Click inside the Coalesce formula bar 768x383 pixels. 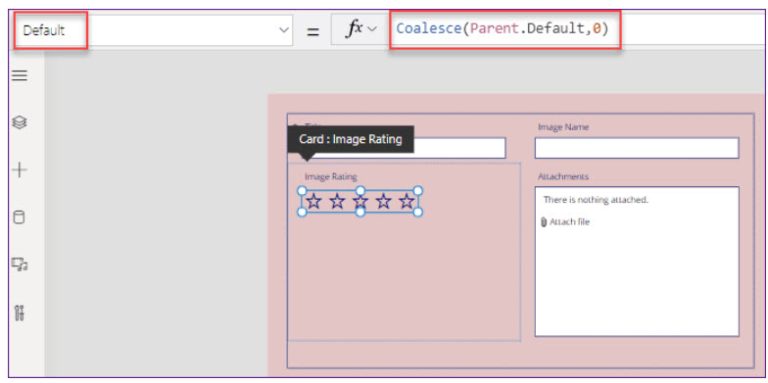[504, 29]
